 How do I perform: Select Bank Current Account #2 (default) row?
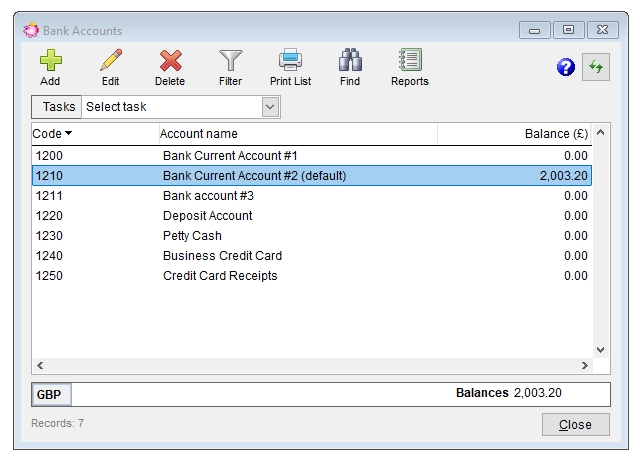coord(311,176)
